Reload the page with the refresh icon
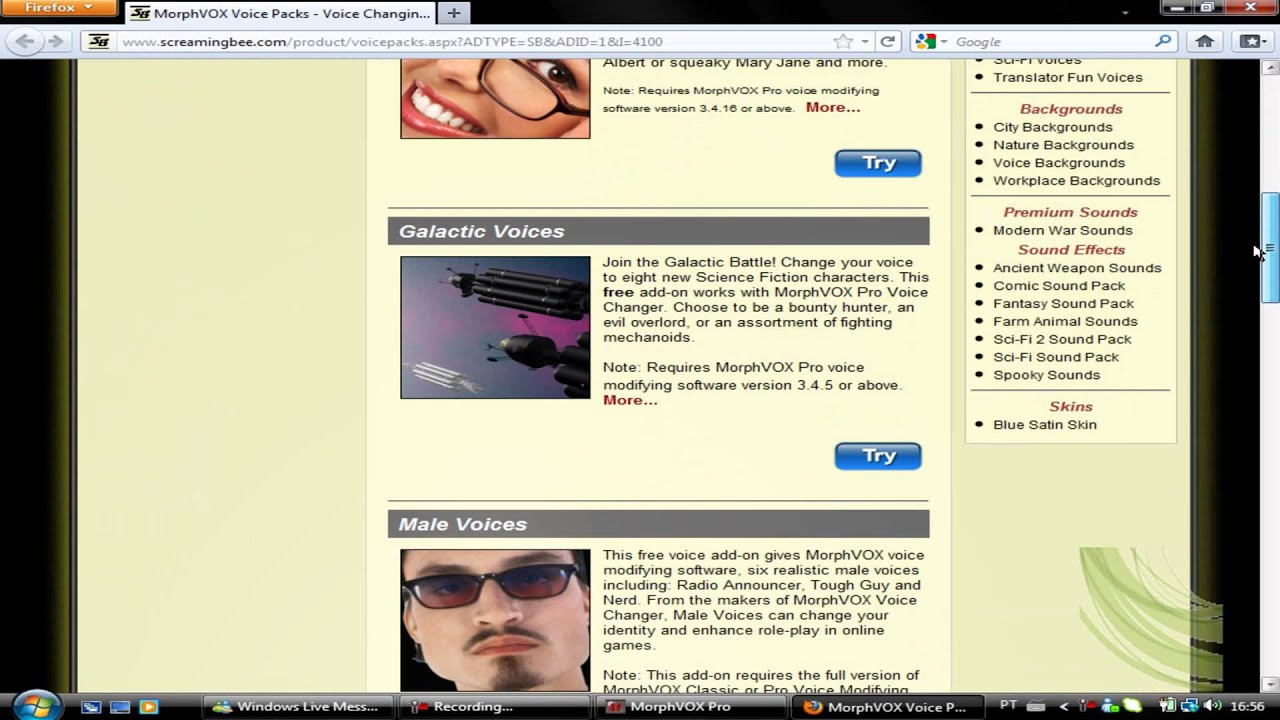This screenshot has width=1280, height=720. point(887,41)
